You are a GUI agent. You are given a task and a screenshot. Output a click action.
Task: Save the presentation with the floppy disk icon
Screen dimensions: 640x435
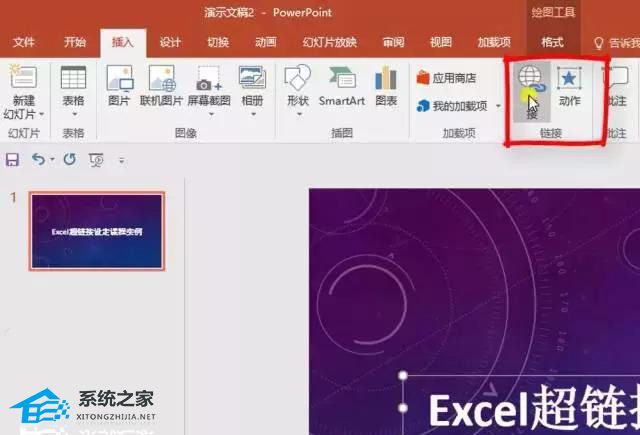[x=12, y=160]
